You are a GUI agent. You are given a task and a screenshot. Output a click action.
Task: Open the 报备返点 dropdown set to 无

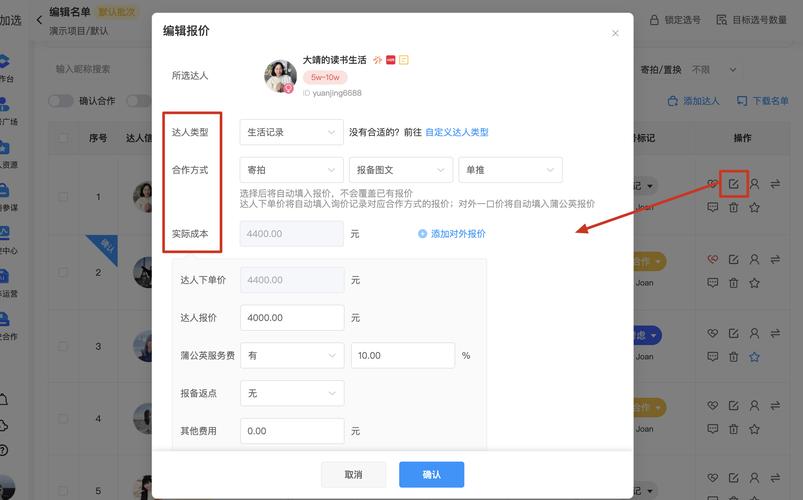tap(291, 393)
